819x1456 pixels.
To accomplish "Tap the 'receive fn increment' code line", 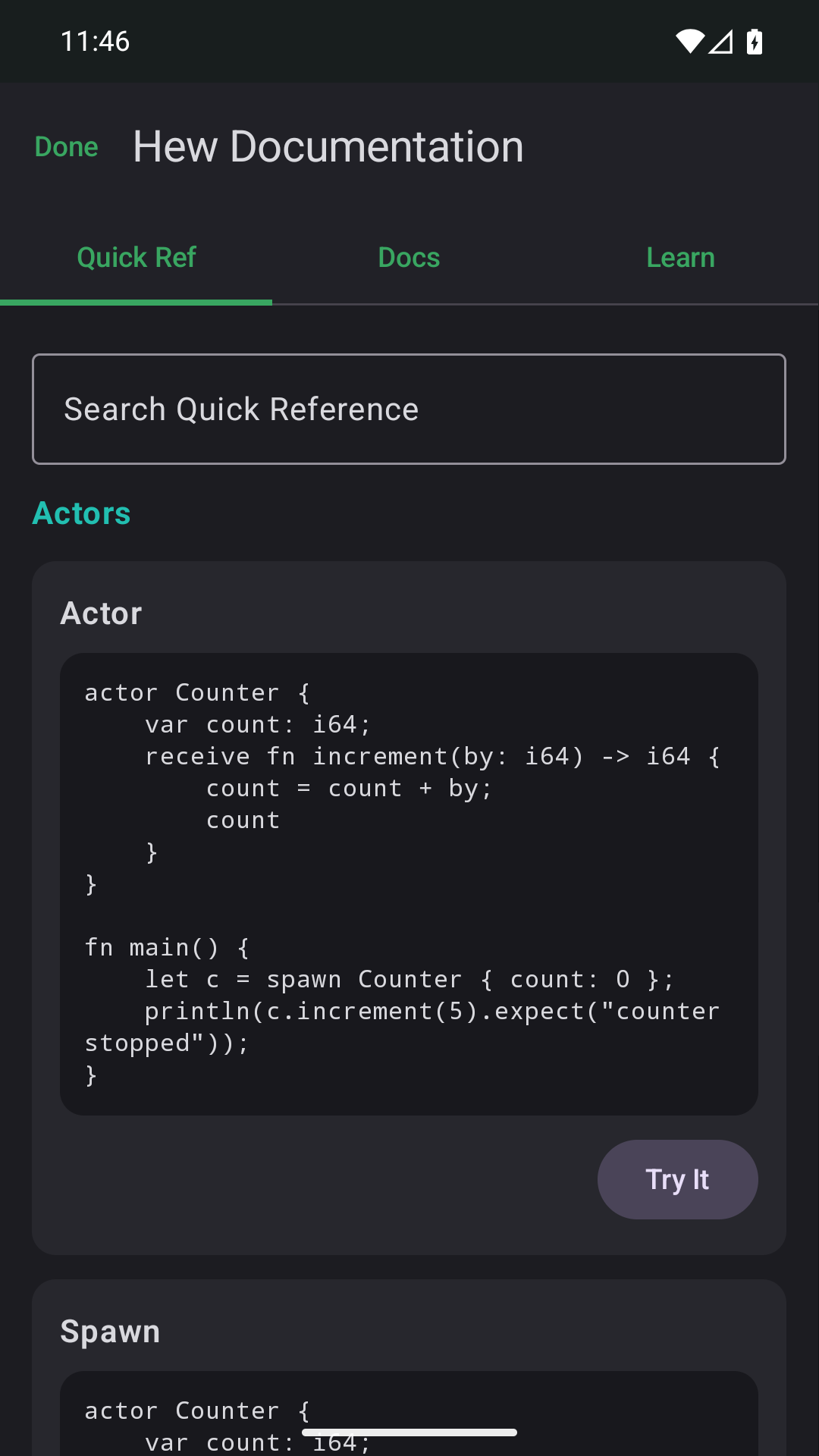I will pos(432,757).
